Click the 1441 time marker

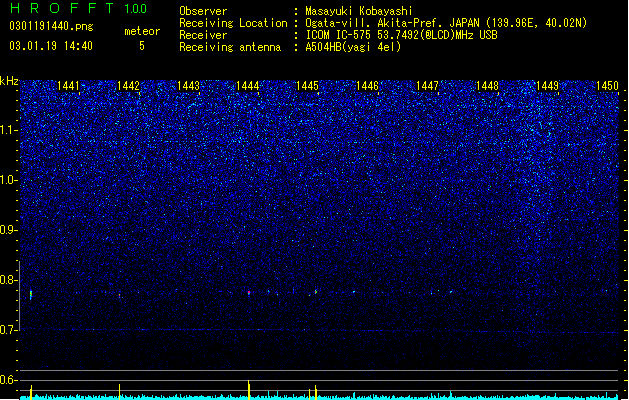coord(68,86)
